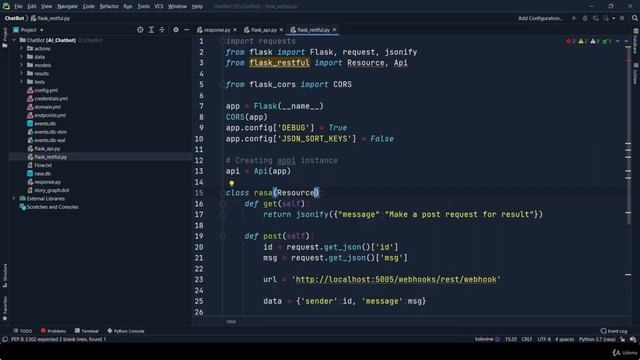Click the Stop icon in toolbar
Viewport: 640px width, 360px height.
(x=622, y=18)
